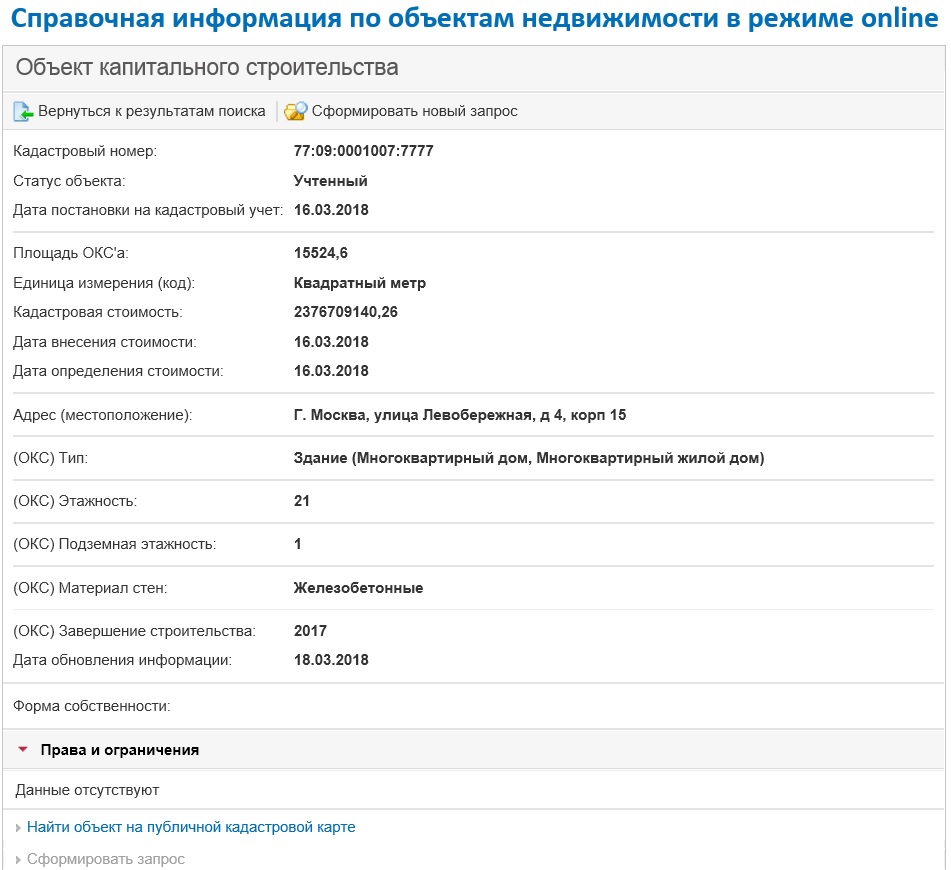The image size is (951, 870).
Task: Click building type value "Здание (Многоквартирный дом...)"
Action: tap(528, 459)
